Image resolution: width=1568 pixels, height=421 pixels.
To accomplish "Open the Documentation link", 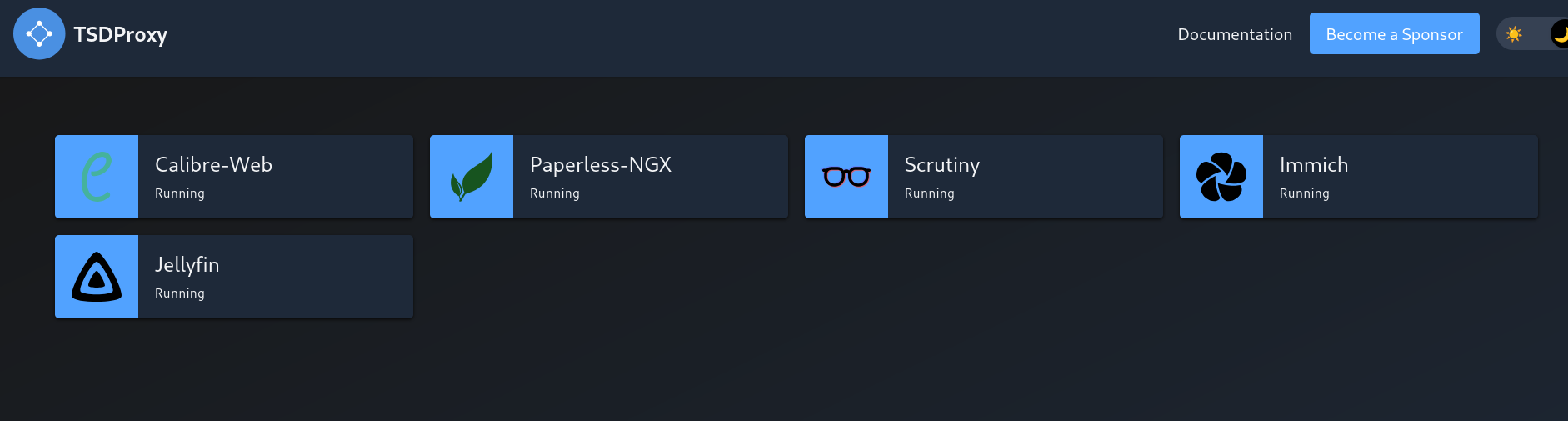I will pos(1235,34).
